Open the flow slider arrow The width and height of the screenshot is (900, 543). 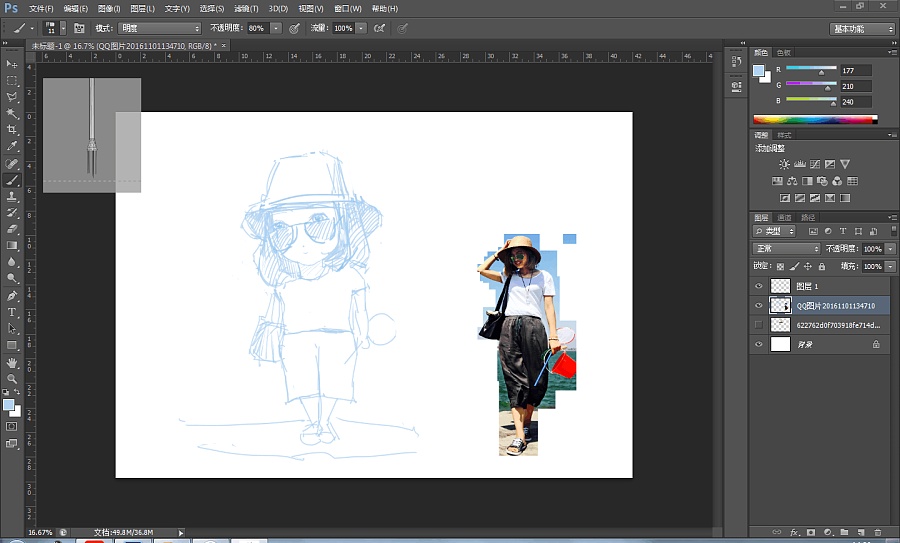pos(361,28)
